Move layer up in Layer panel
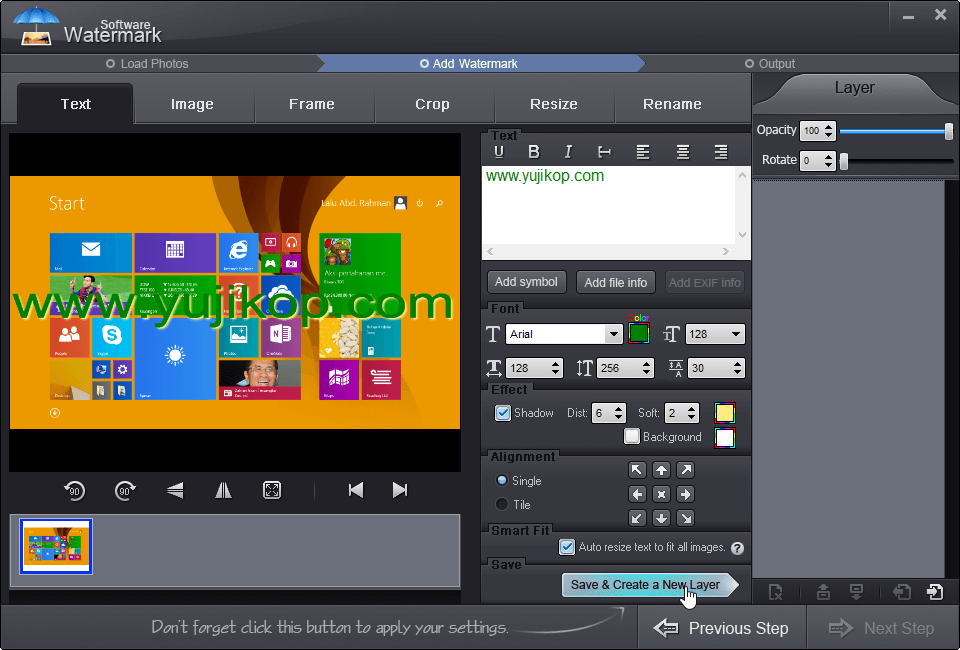This screenshot has height=650, width=960. (x=823, y=592)
